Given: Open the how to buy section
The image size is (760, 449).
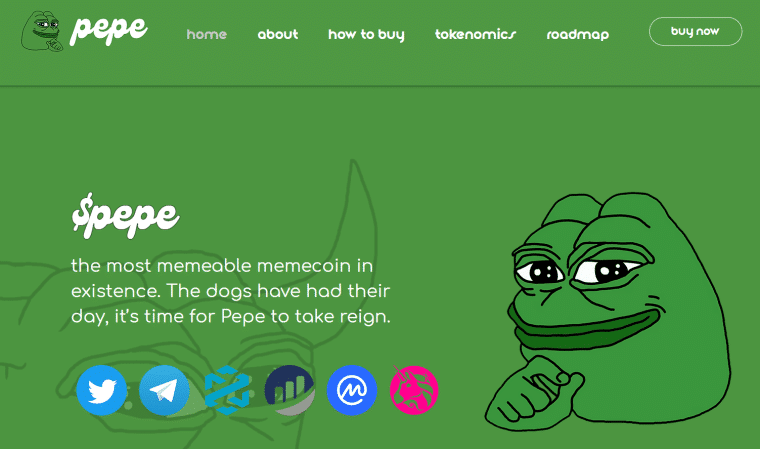Looking at the screenshot, I should point(366,34).
